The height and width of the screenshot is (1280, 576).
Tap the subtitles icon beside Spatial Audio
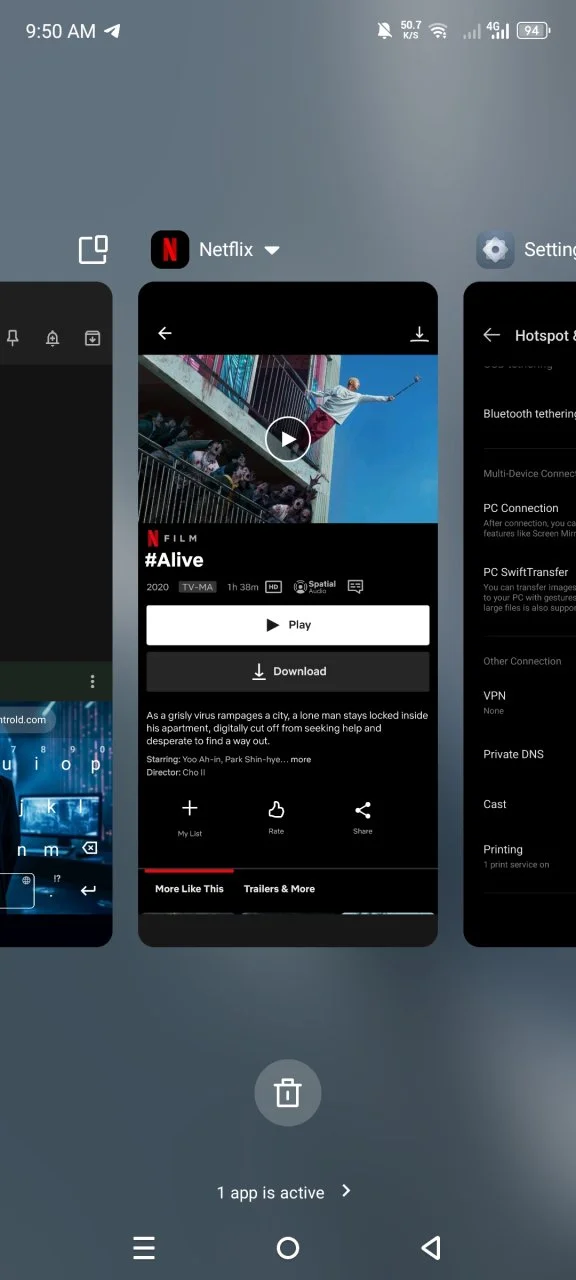pos(355,587)
